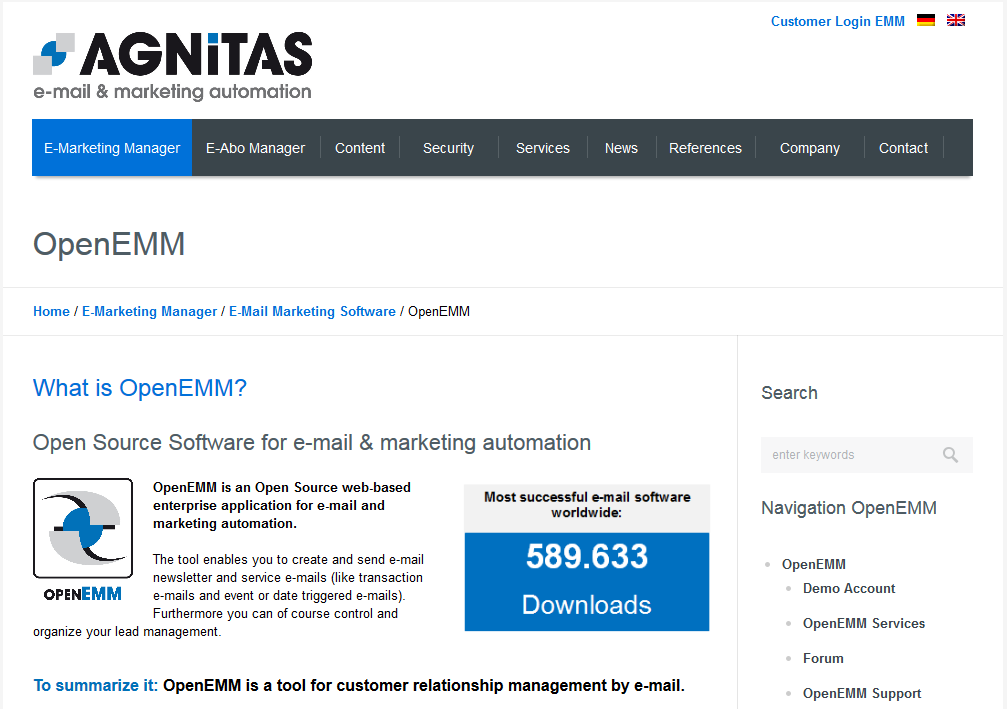
Task: Navigate to the News menu item
Action: (621, 148)
